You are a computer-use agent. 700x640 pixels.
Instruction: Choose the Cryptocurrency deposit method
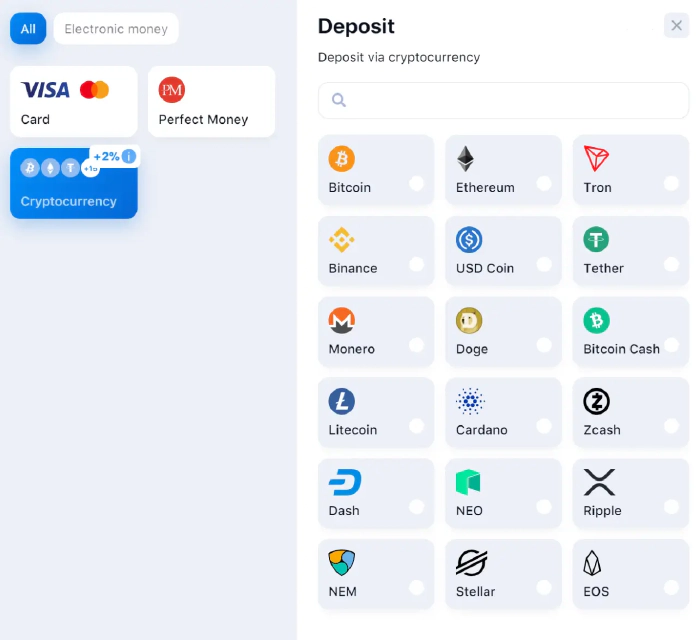[74, 183]
